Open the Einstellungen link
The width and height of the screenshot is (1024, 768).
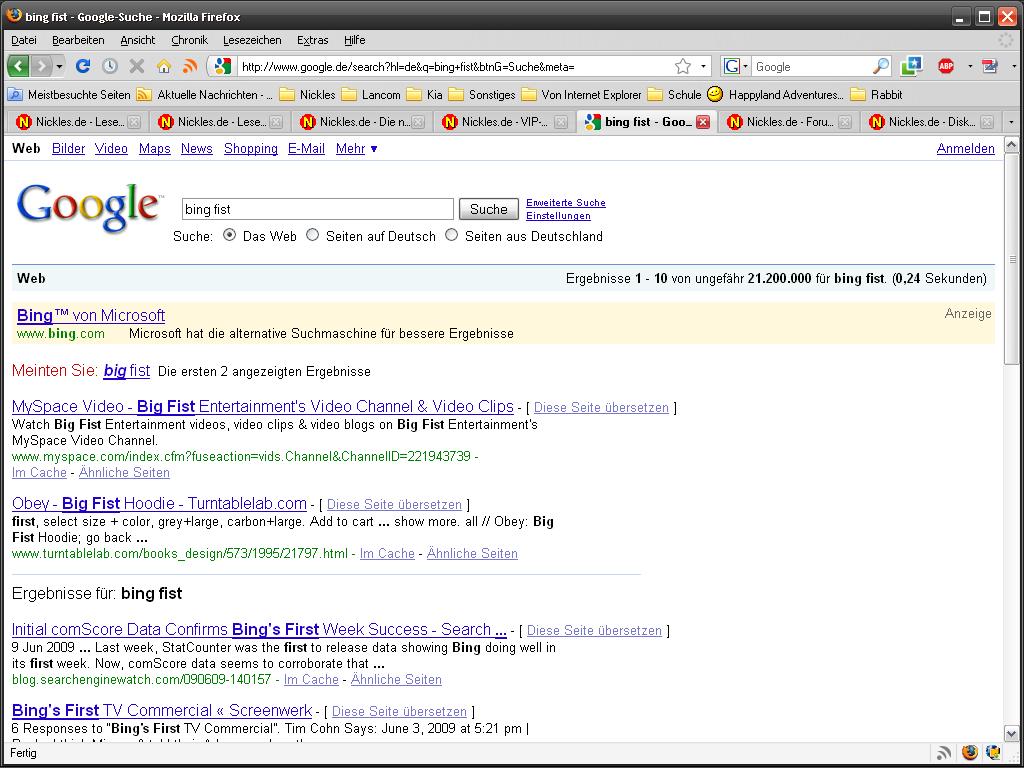(x=558, y=216)
